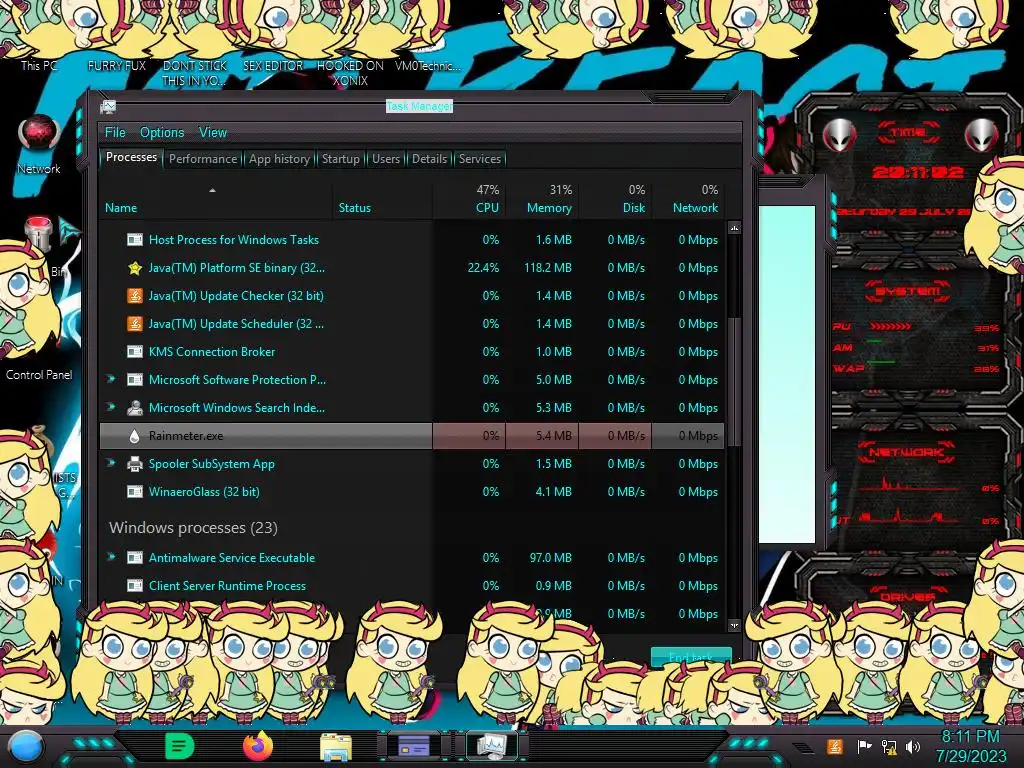Click the network tray icon
The height and width of the screenshot is (768, 1024).
(x=889, y=747)
